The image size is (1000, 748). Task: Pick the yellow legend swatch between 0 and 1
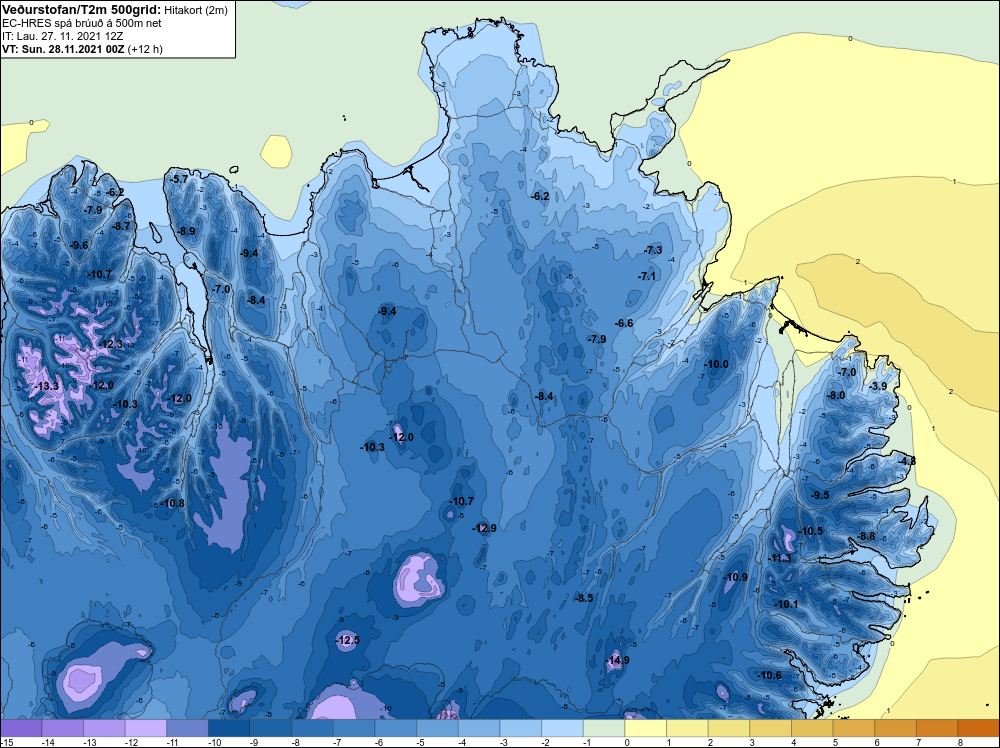pos(645,728)
